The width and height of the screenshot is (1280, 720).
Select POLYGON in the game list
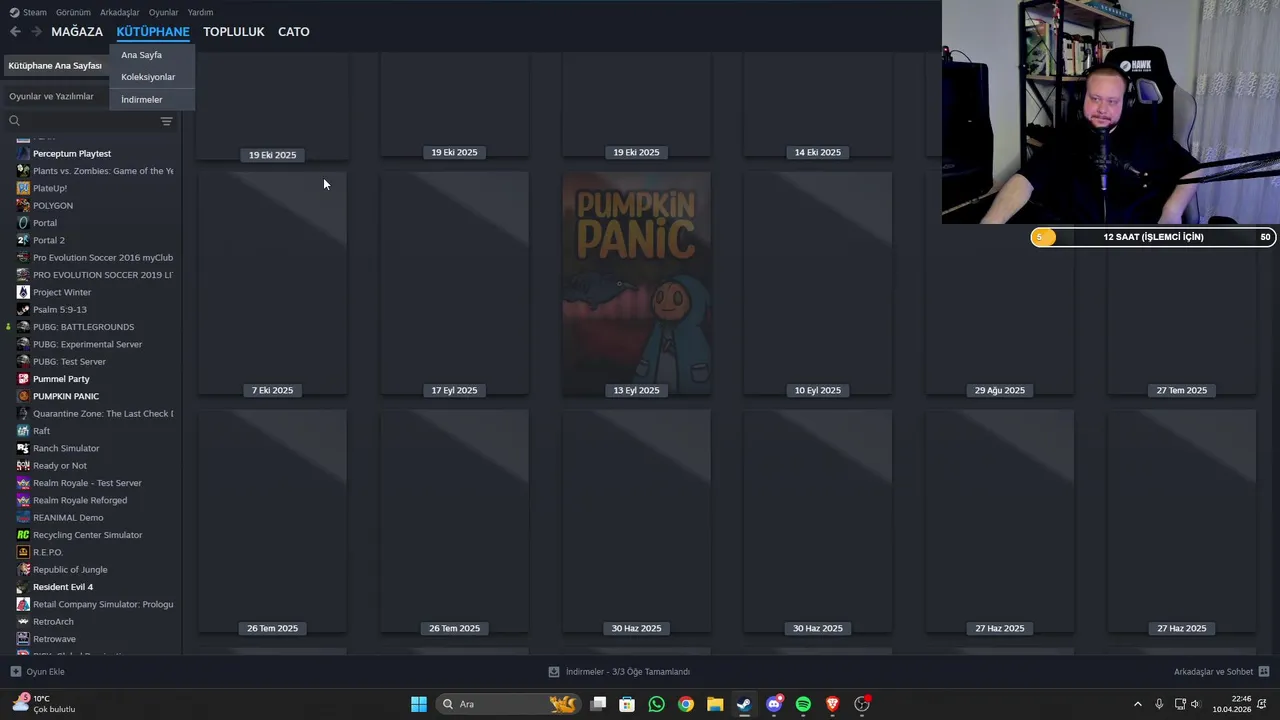pyautogui.click(x=53, y=206)
